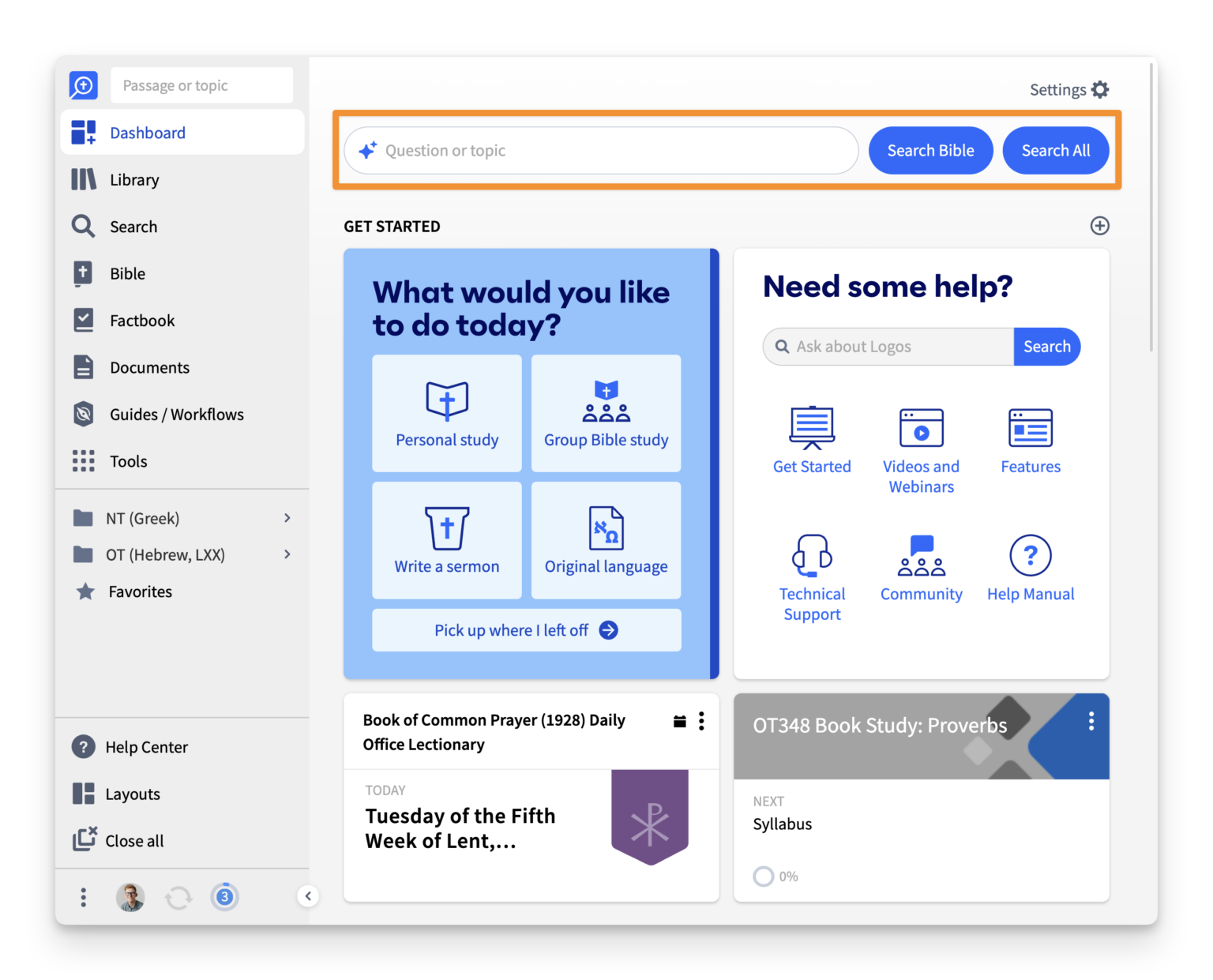
Task: Click the Search Bible button
Action: (x=930, y=150)
